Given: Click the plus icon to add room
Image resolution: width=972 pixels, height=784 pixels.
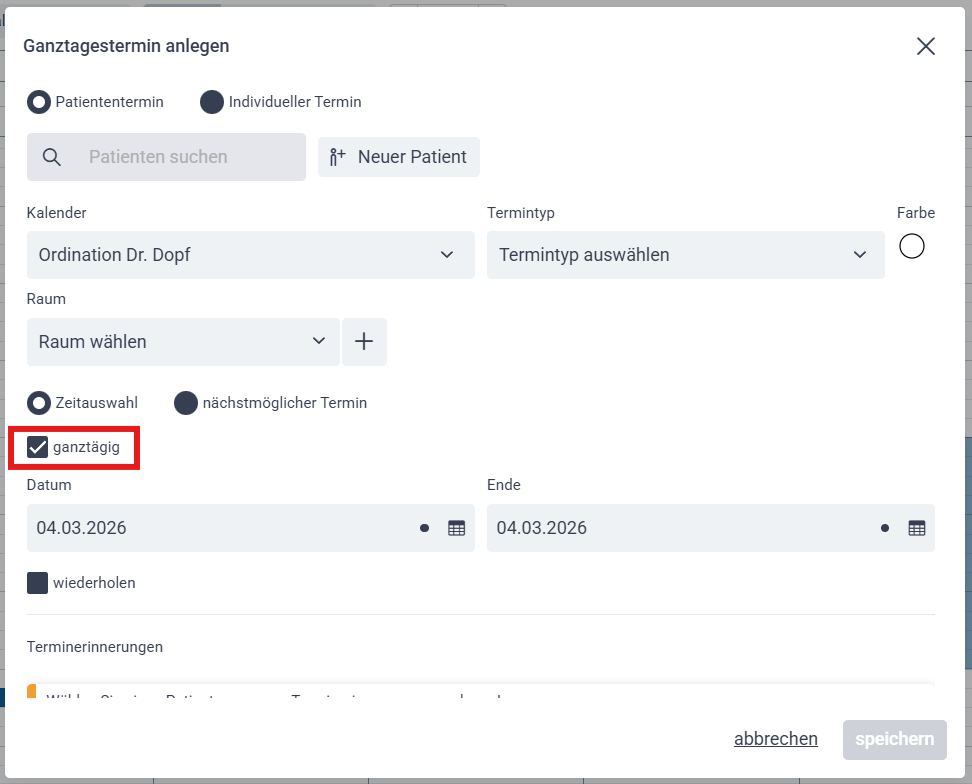Looking at the screenshot, I should click(364, 342).
